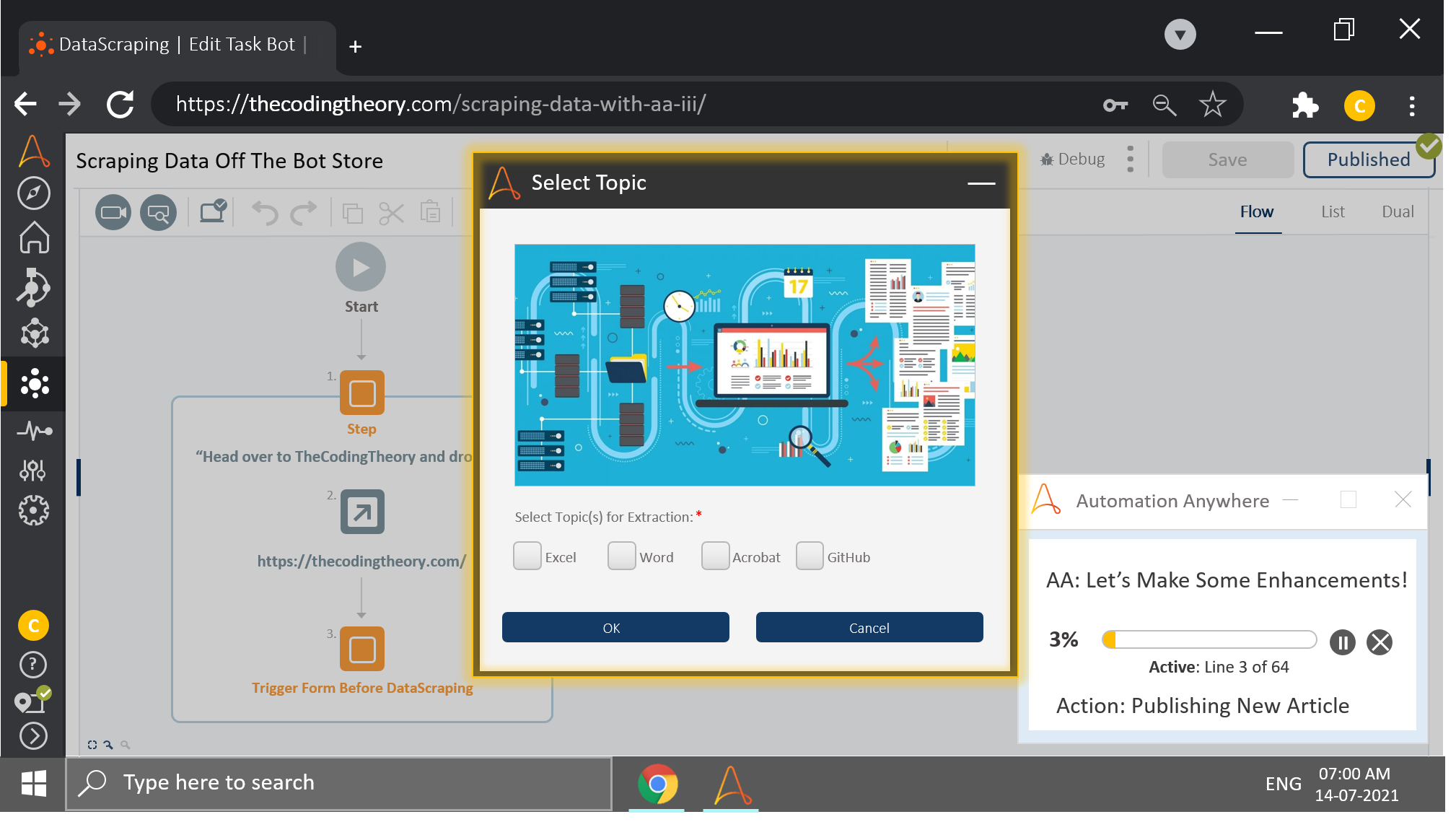Cut selected action with scissors icon
This screenshot has width=1456, height=835.
391,213
